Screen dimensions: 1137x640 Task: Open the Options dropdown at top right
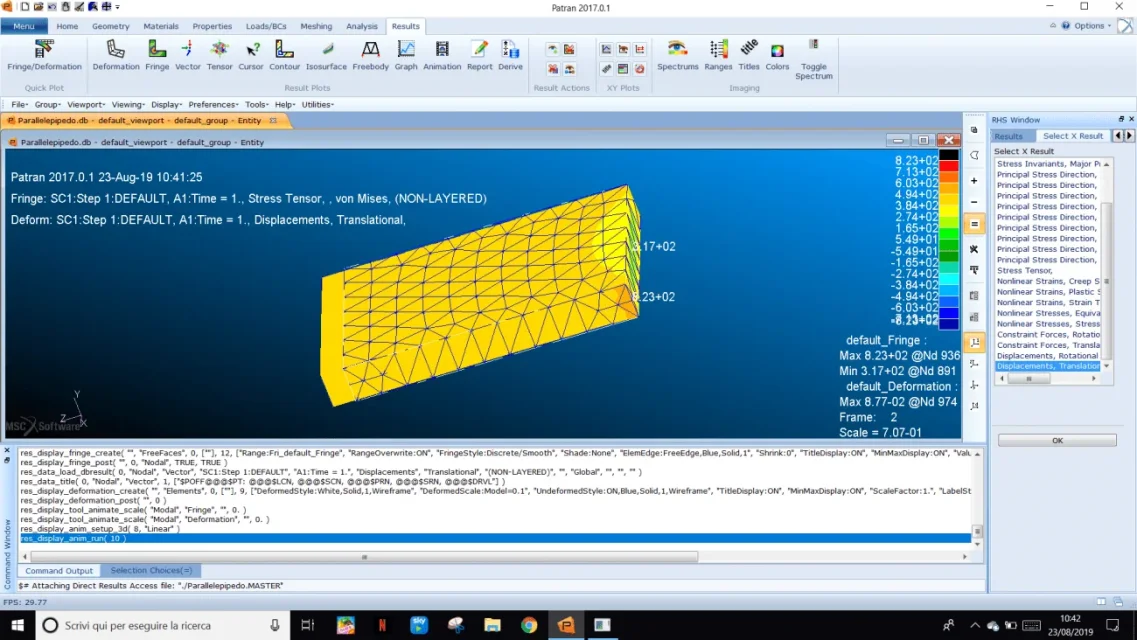point(1091,26)
